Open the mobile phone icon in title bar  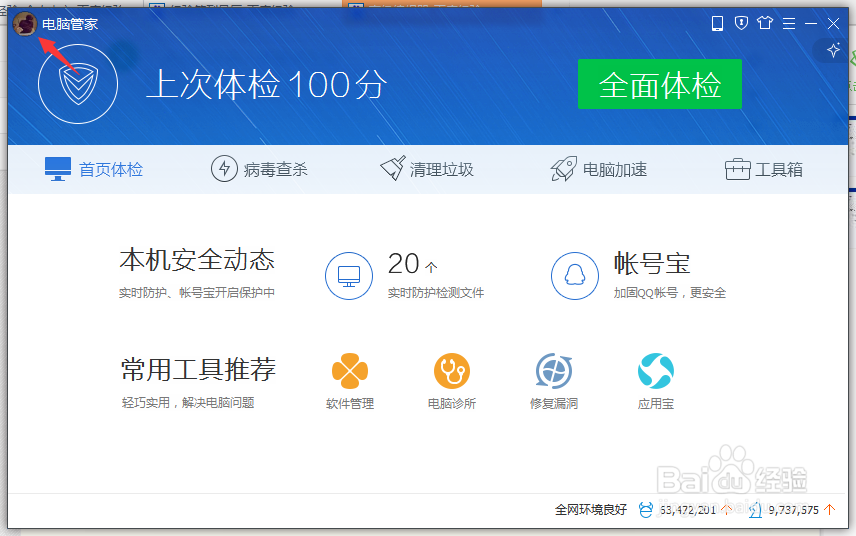(717, 23)
